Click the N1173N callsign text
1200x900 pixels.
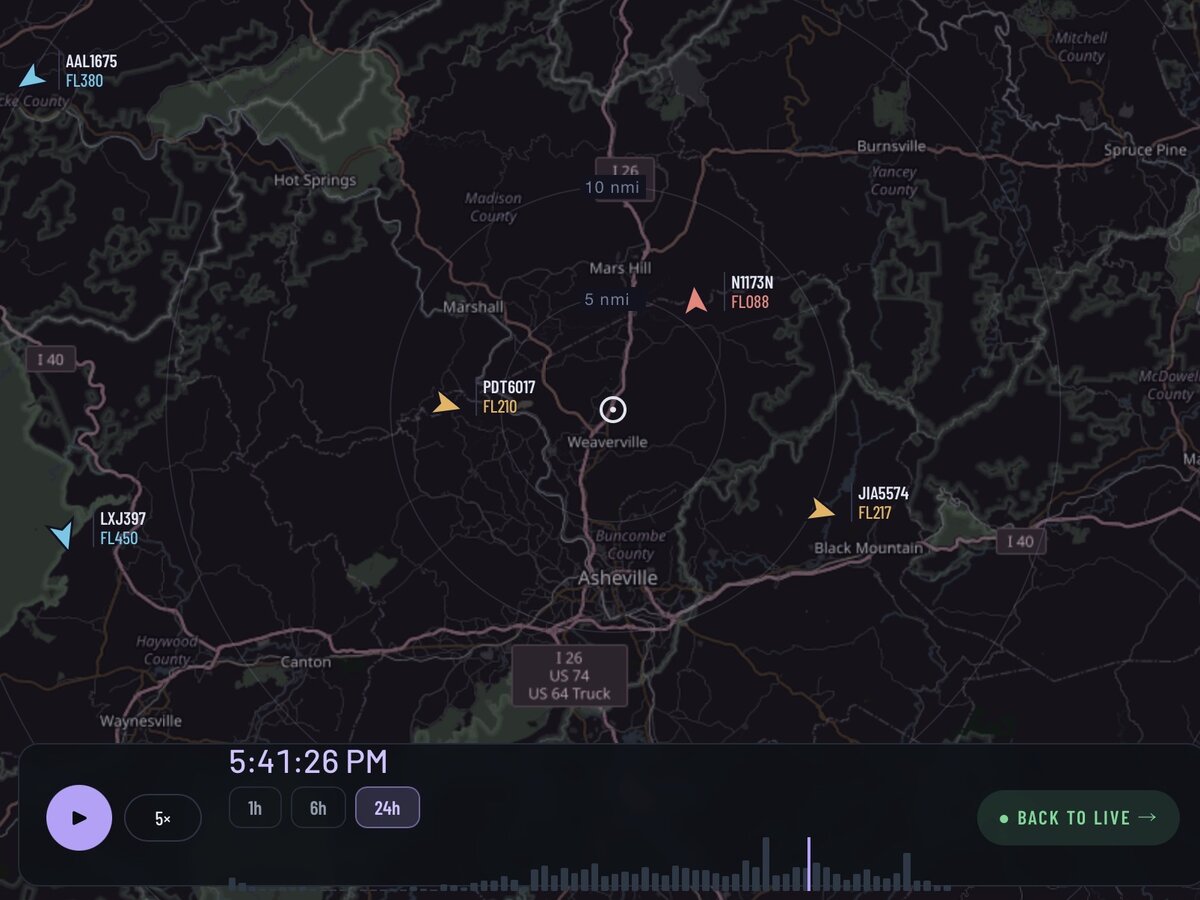[752, 283]
